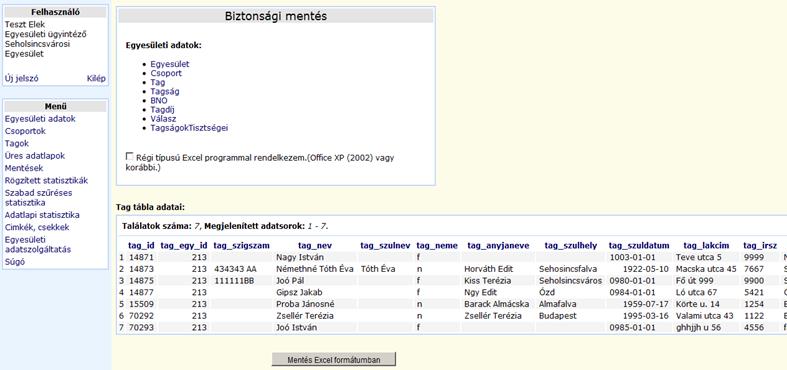
Task: Click the address Körte u. 14
Action: (x=698, y=304)
